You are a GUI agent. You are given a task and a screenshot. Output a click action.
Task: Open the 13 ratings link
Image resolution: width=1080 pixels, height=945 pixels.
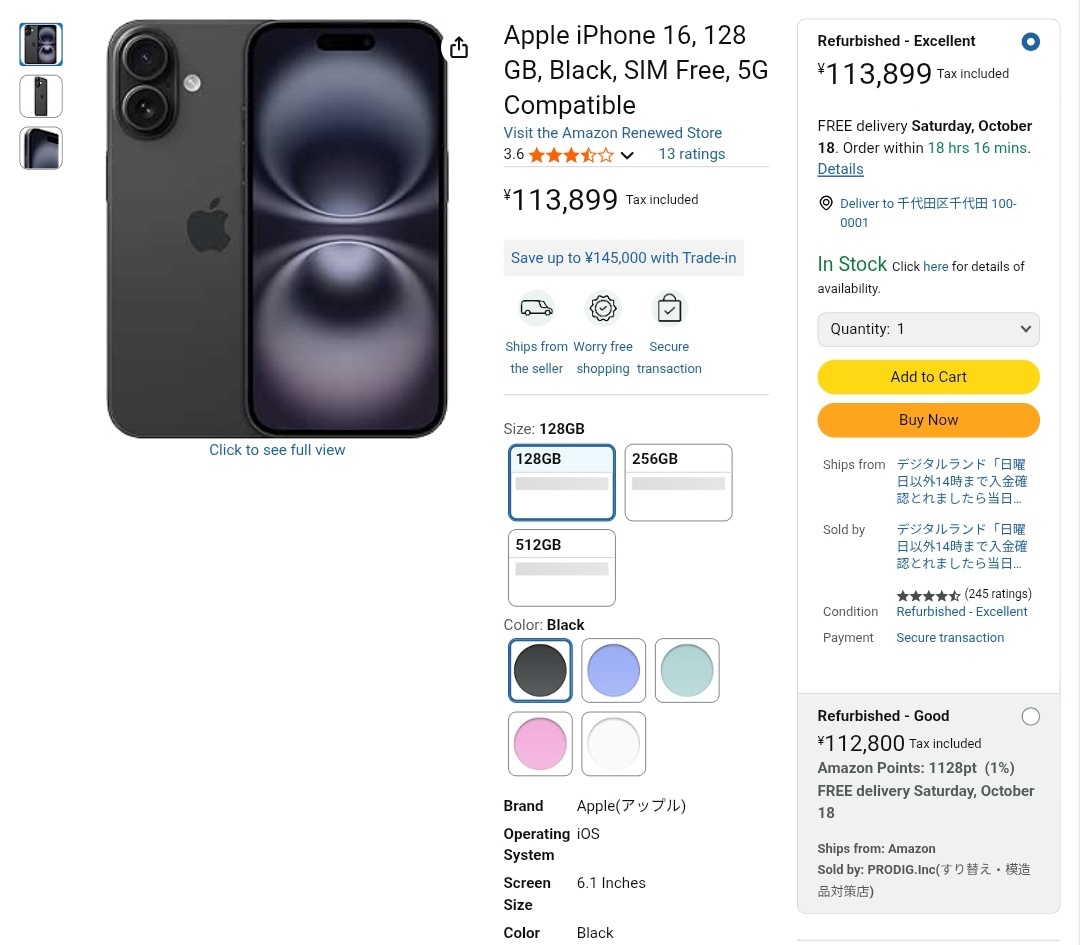point(691,154)
